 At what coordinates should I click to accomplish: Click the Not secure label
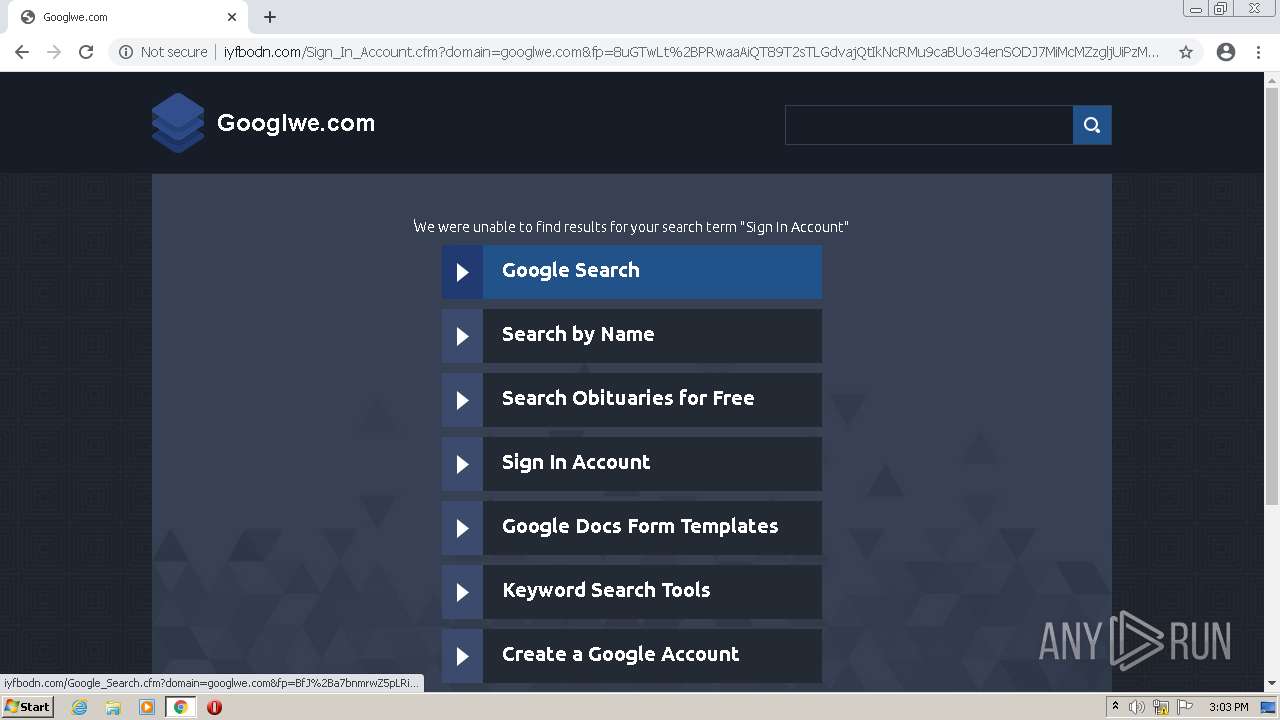[x=174, y=52]
